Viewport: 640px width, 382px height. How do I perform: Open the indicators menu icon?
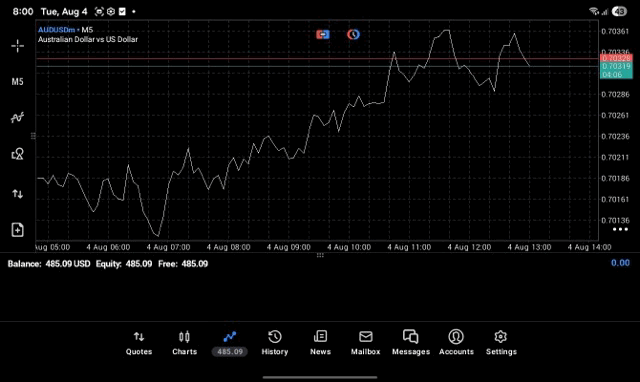(x=18, y=118)
